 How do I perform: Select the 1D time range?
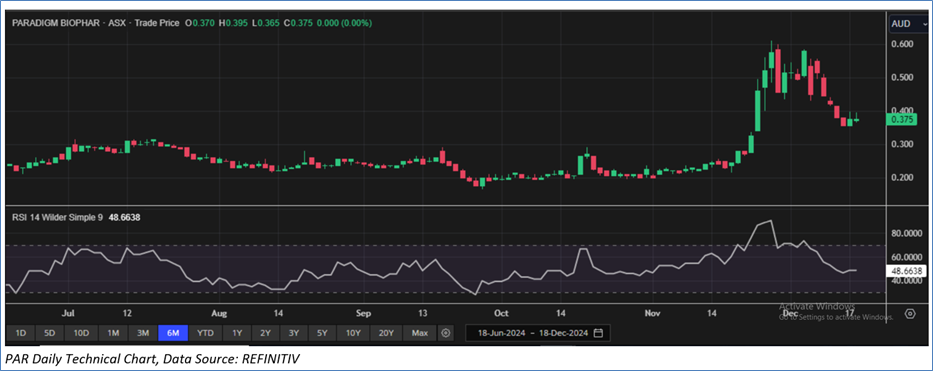(x=21, y=333)
